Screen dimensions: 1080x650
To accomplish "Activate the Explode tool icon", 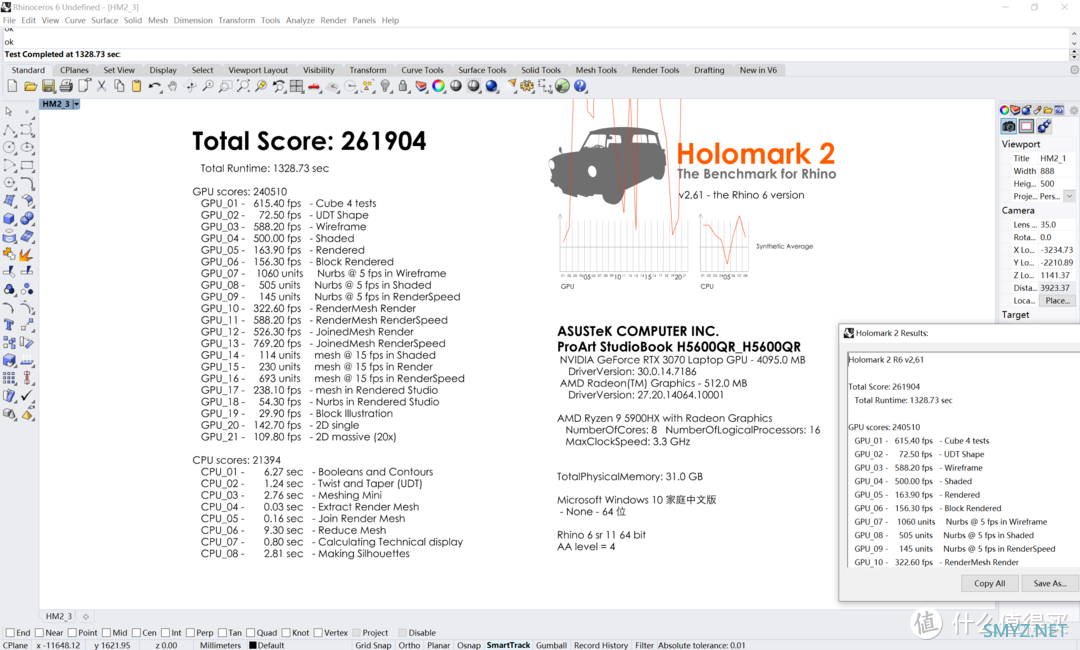I will click(x=27, y=254).
